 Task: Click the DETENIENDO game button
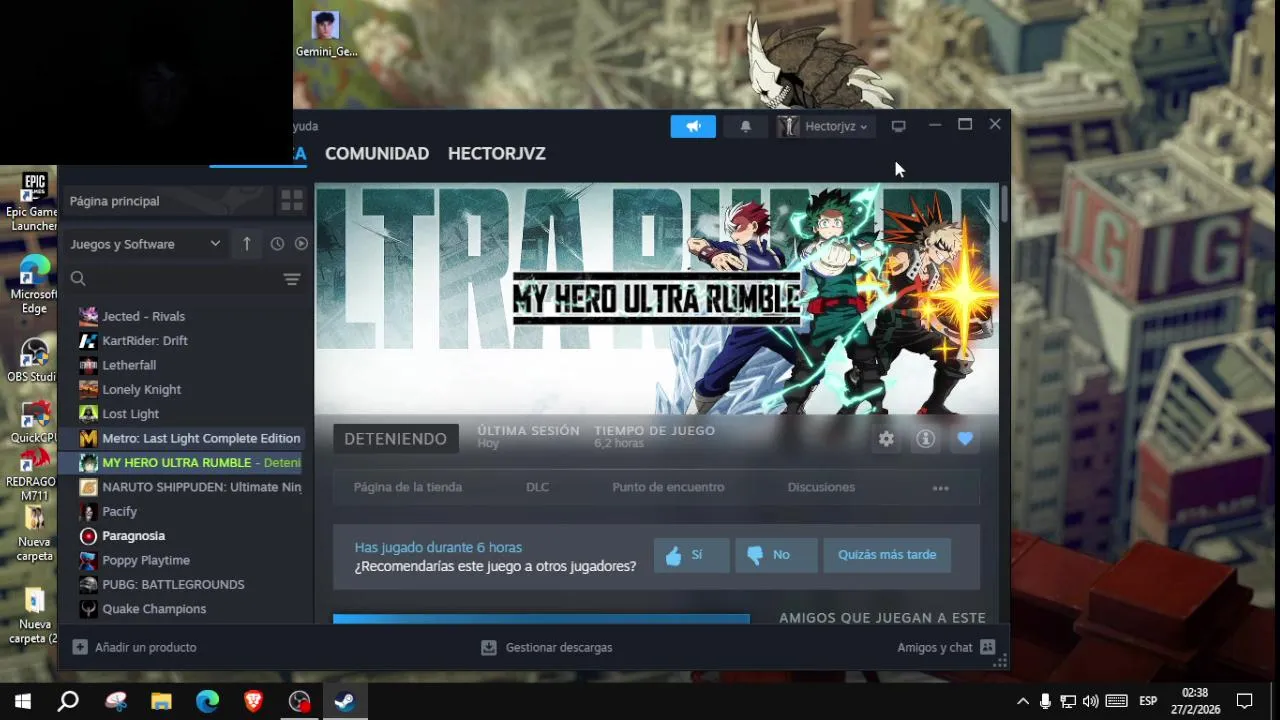pos(396,439)
